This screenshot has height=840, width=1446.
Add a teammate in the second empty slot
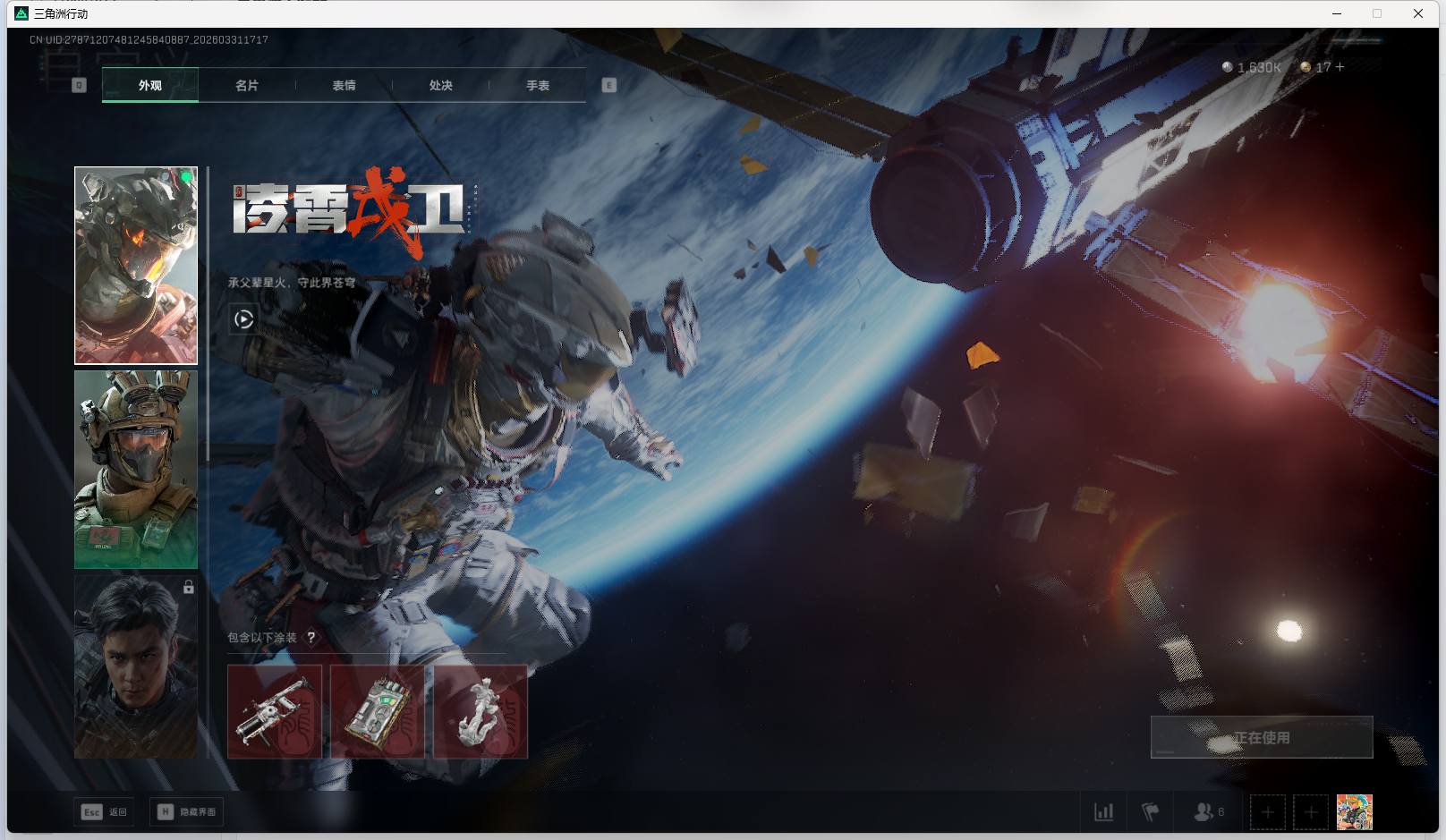(x=1311, y=812)
